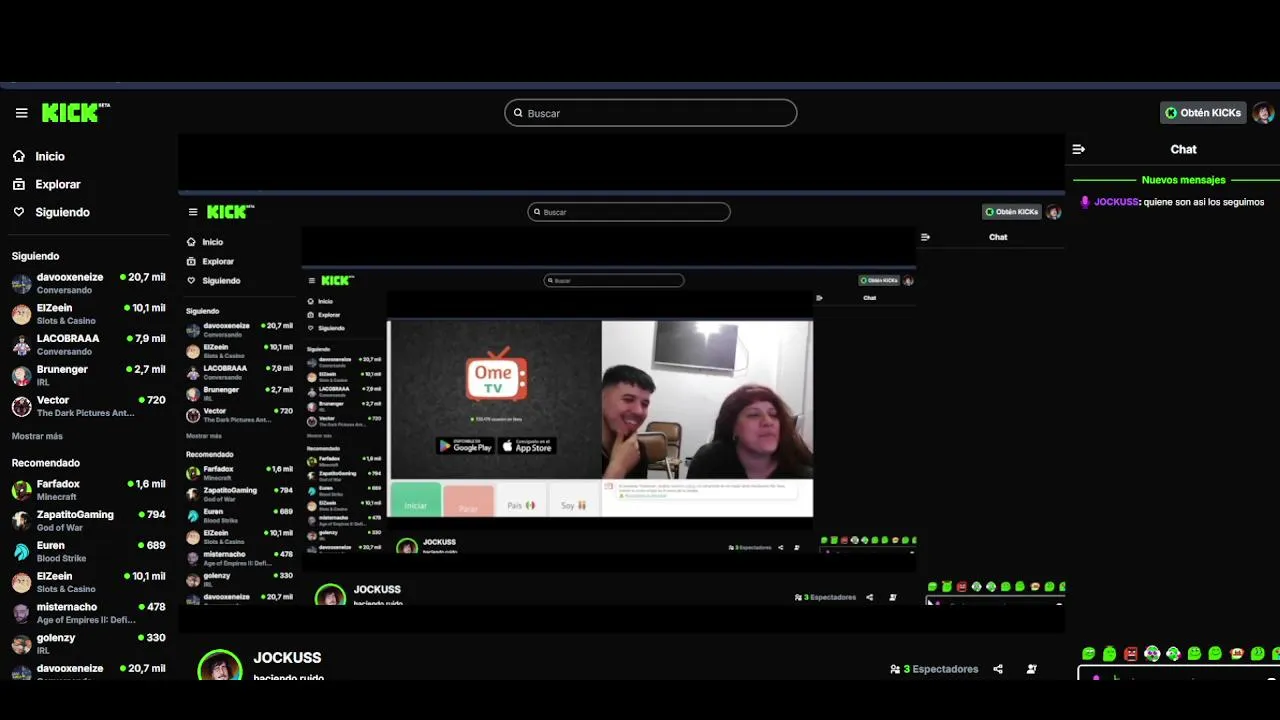This screenshot has width=1280, height=720.
Task: Open golenzy's IRL channel
Action: [x=88, y=643]
